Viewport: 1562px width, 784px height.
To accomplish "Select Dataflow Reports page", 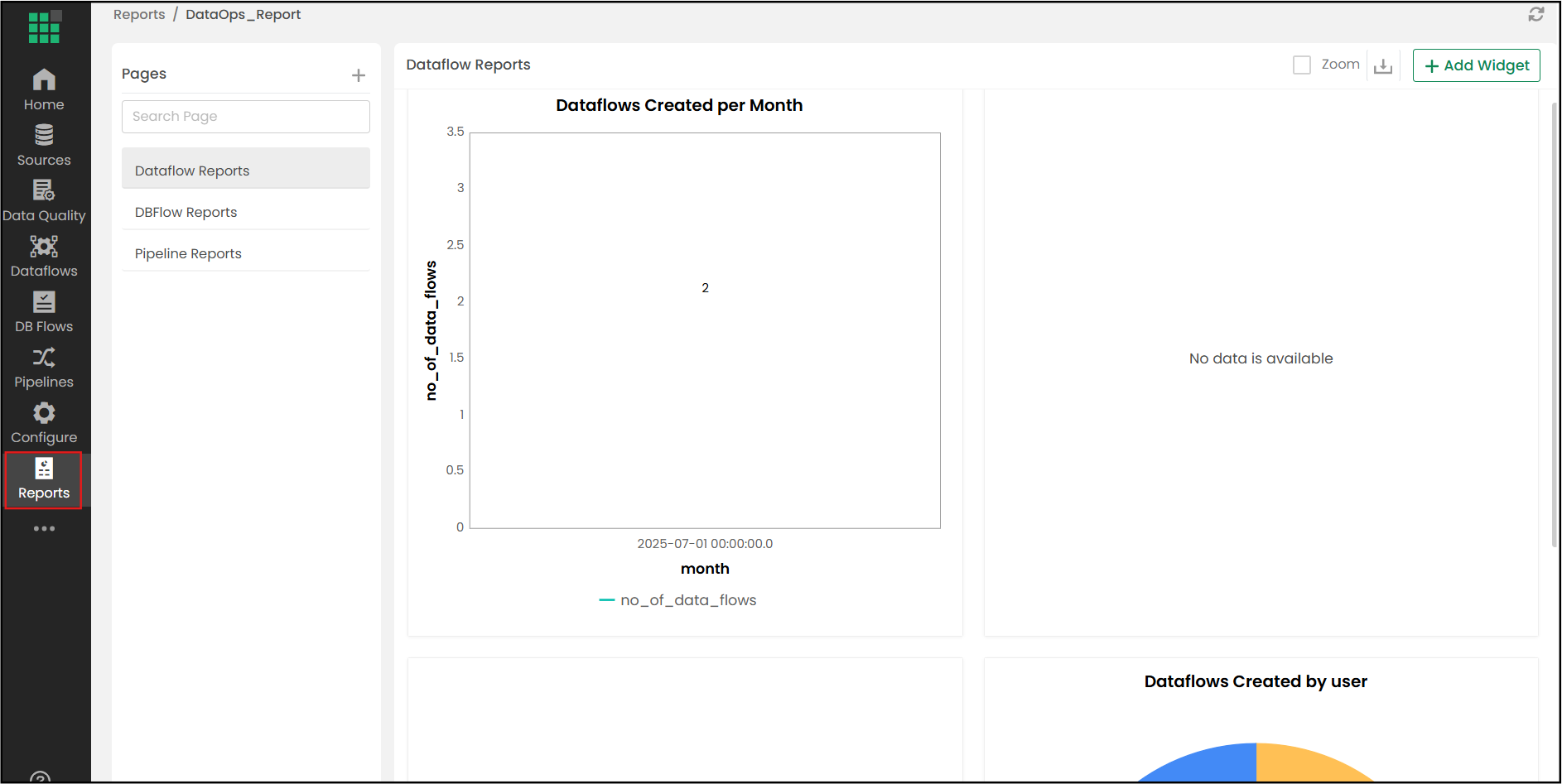I will [246, 169].
